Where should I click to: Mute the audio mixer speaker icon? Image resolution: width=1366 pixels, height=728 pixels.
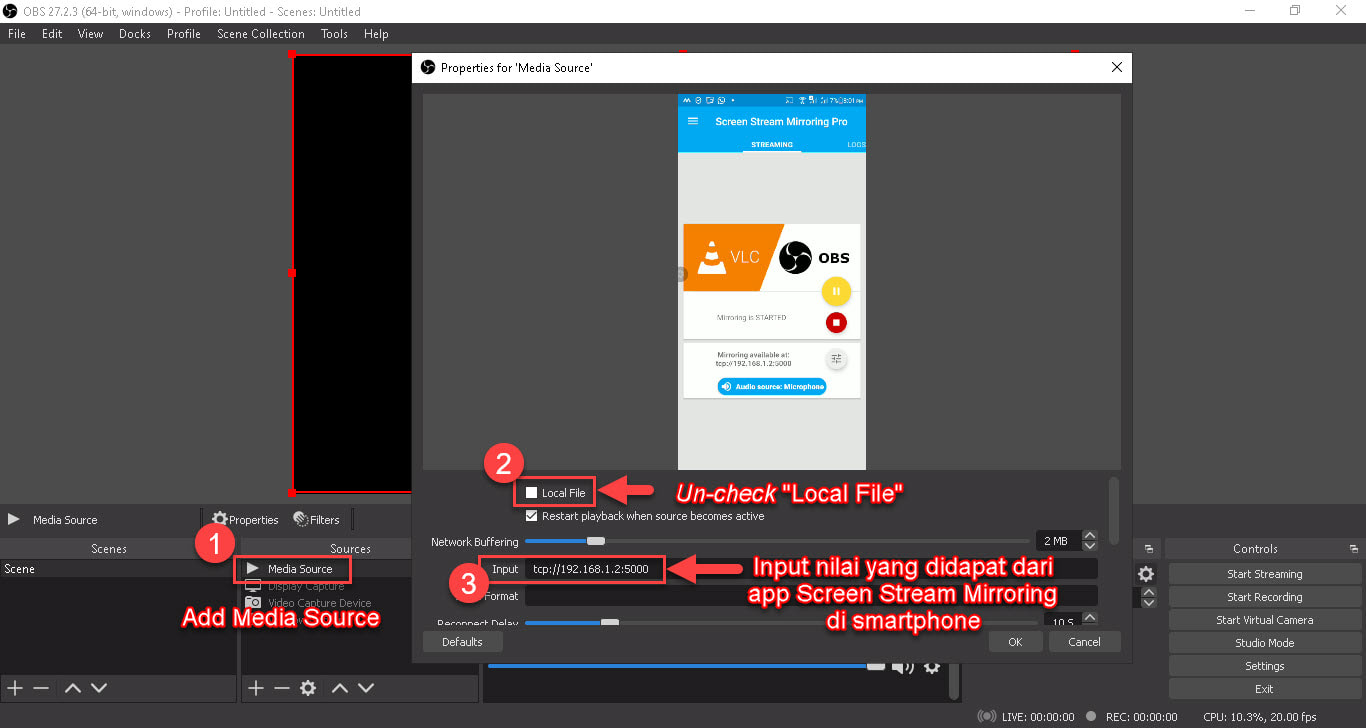902,667
